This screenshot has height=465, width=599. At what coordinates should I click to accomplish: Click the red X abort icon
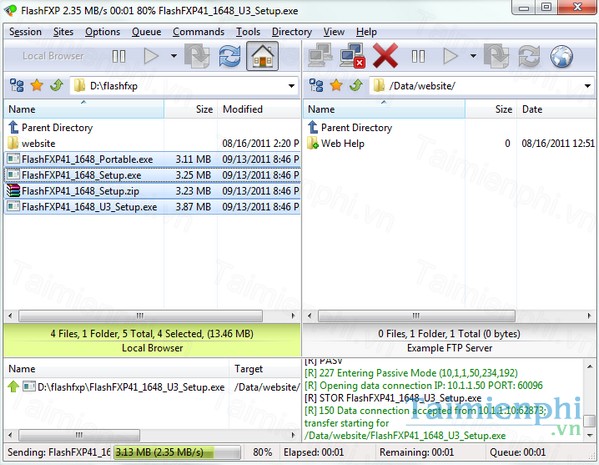(x=385, y=56)
